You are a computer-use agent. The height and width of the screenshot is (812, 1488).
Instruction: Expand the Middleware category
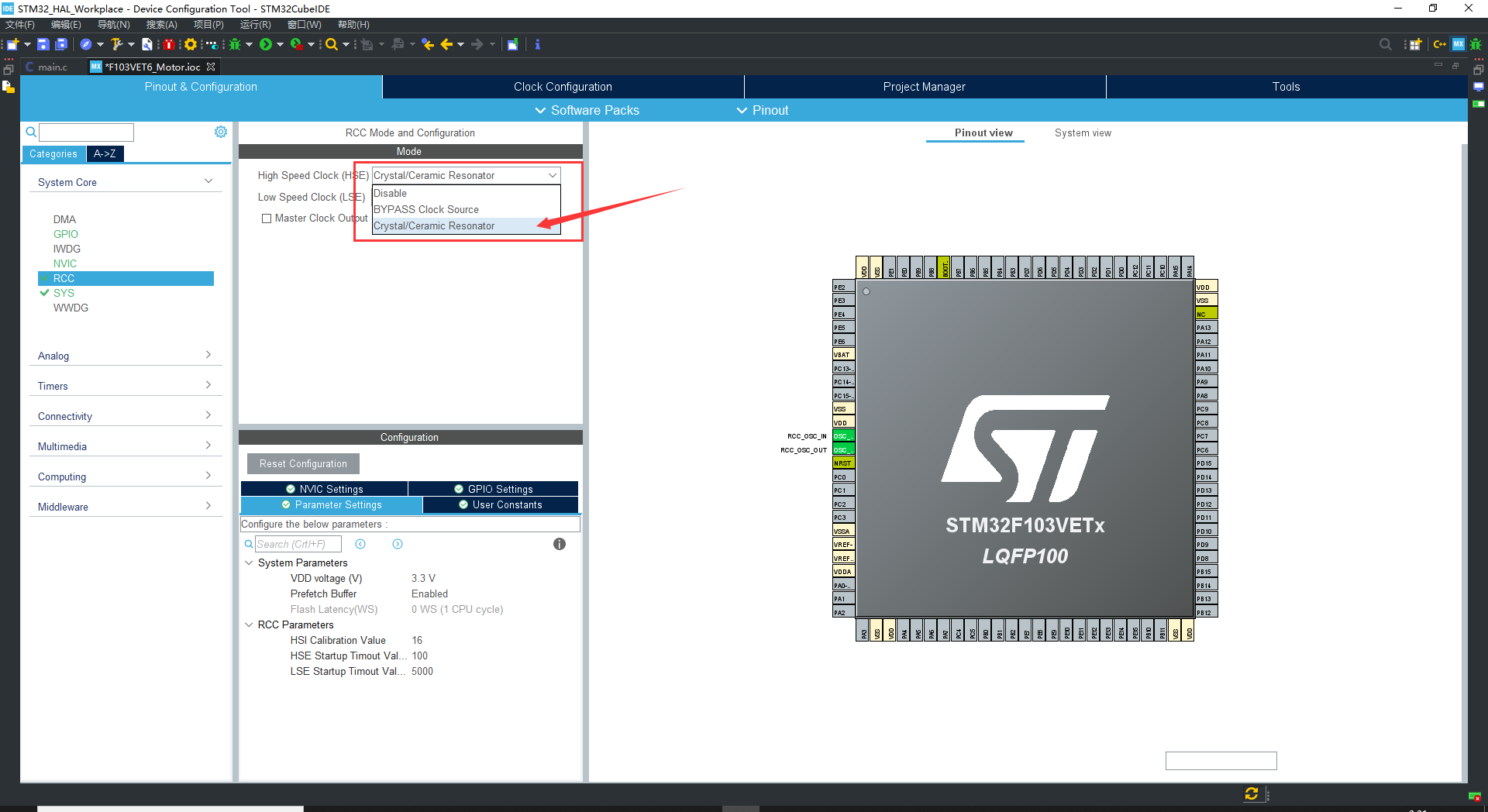point(125,507)
